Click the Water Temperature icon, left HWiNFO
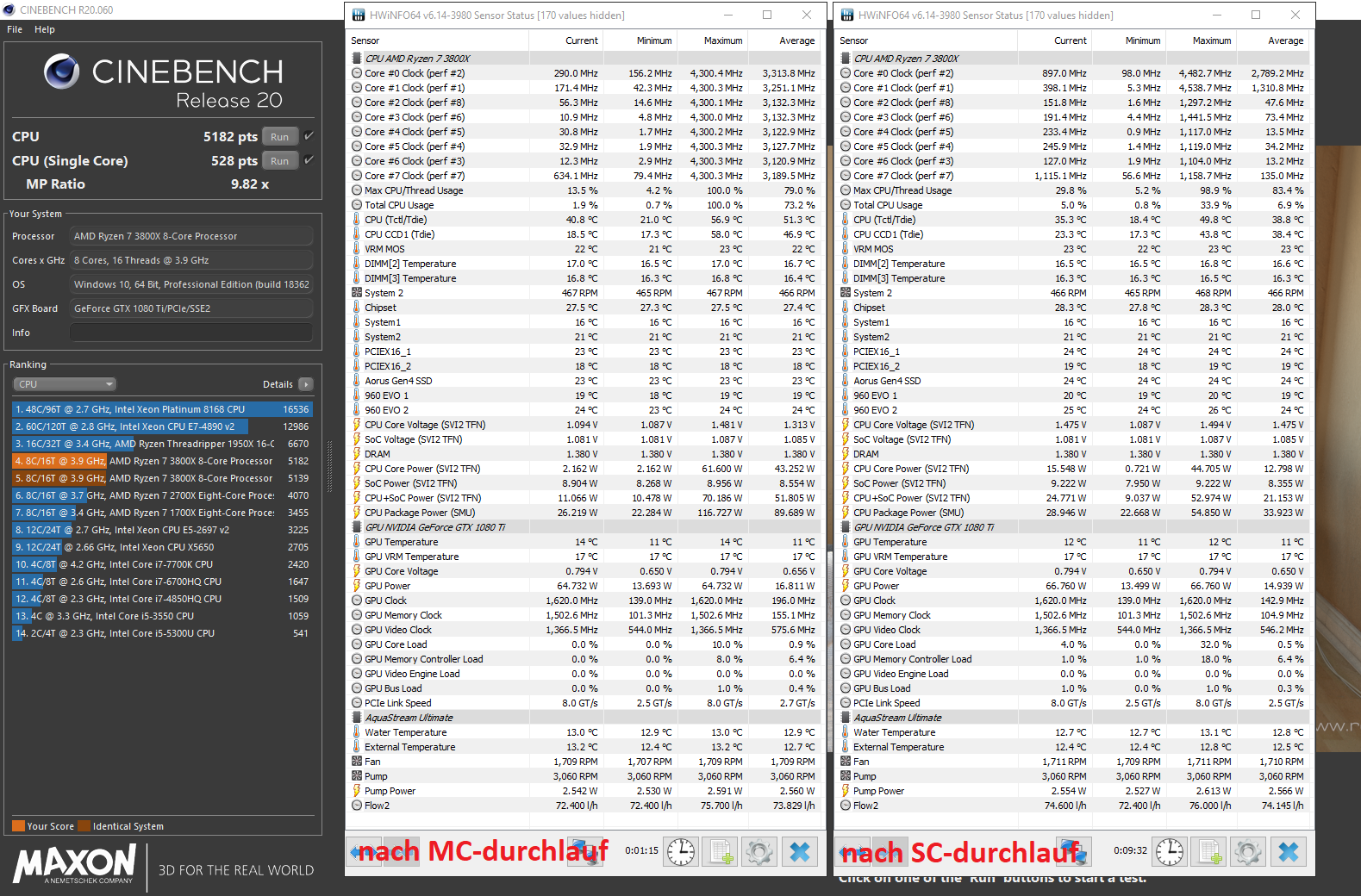The width and height of the screenshot is (1361, 896). click(357, 732)
